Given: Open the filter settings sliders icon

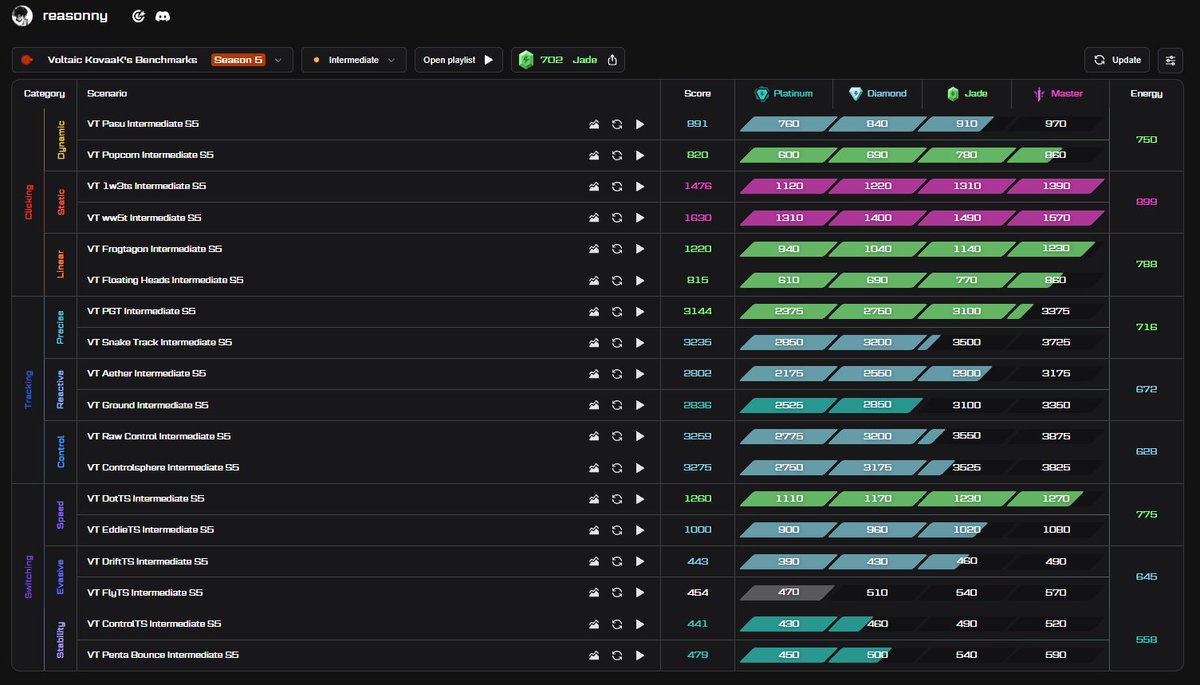Looking at the screenshot, I should [x=1170, y=60].
